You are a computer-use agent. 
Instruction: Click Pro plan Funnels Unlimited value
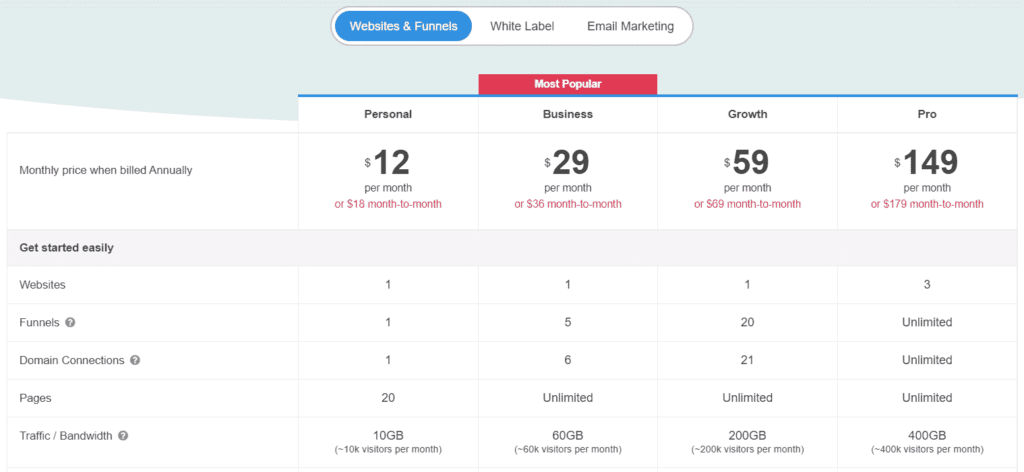(927, 323)
